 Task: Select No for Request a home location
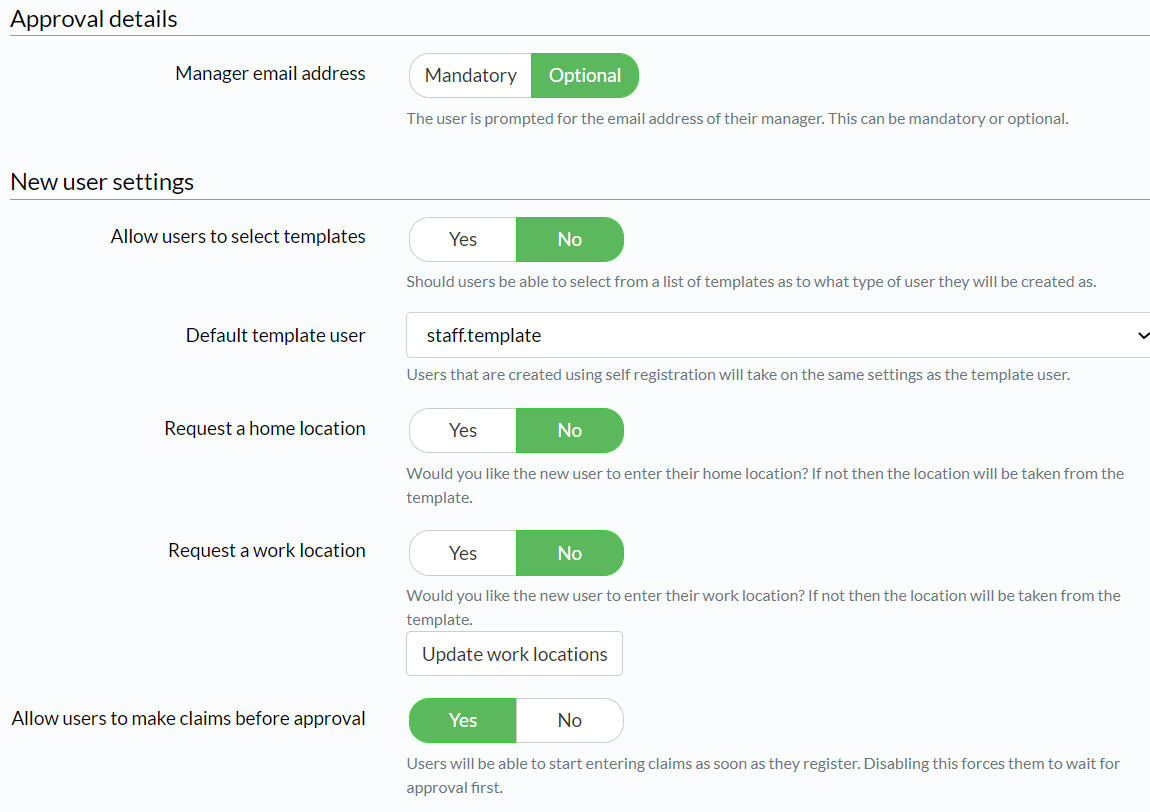[570, 431]
